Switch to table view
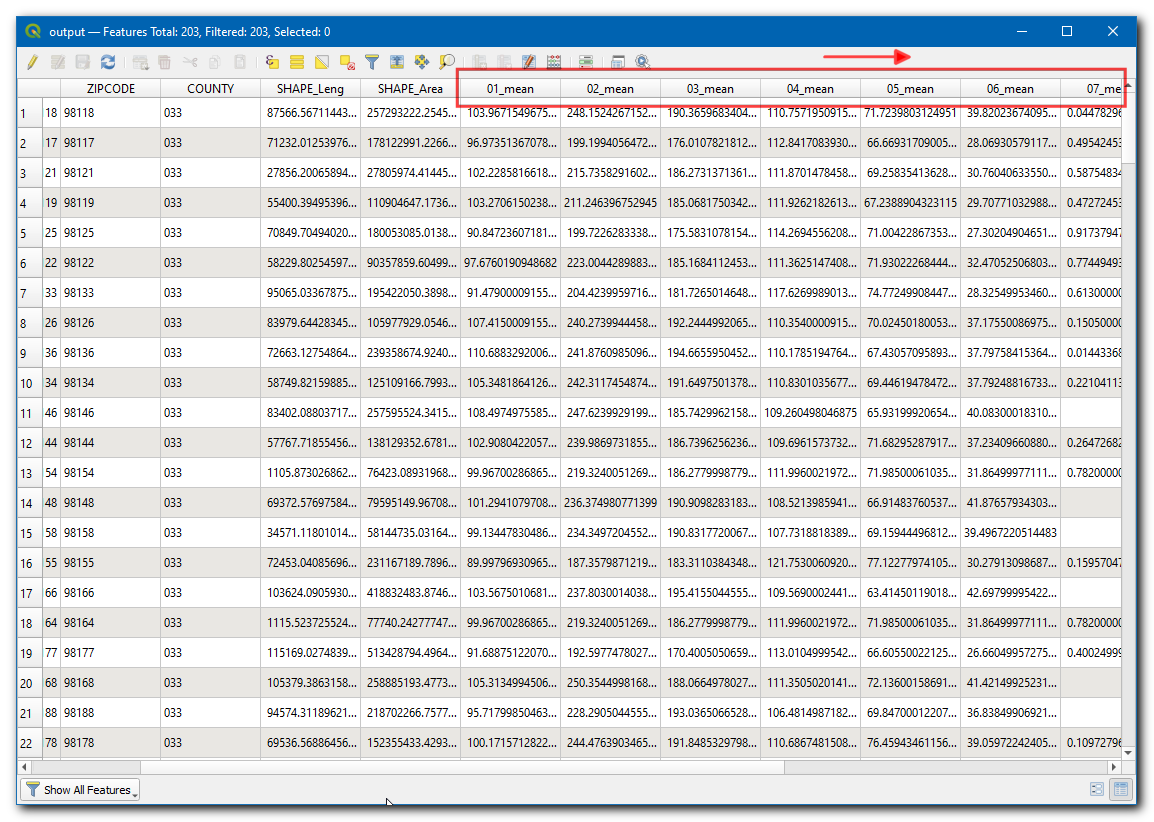1154x822 pixels. [1121, 790]
